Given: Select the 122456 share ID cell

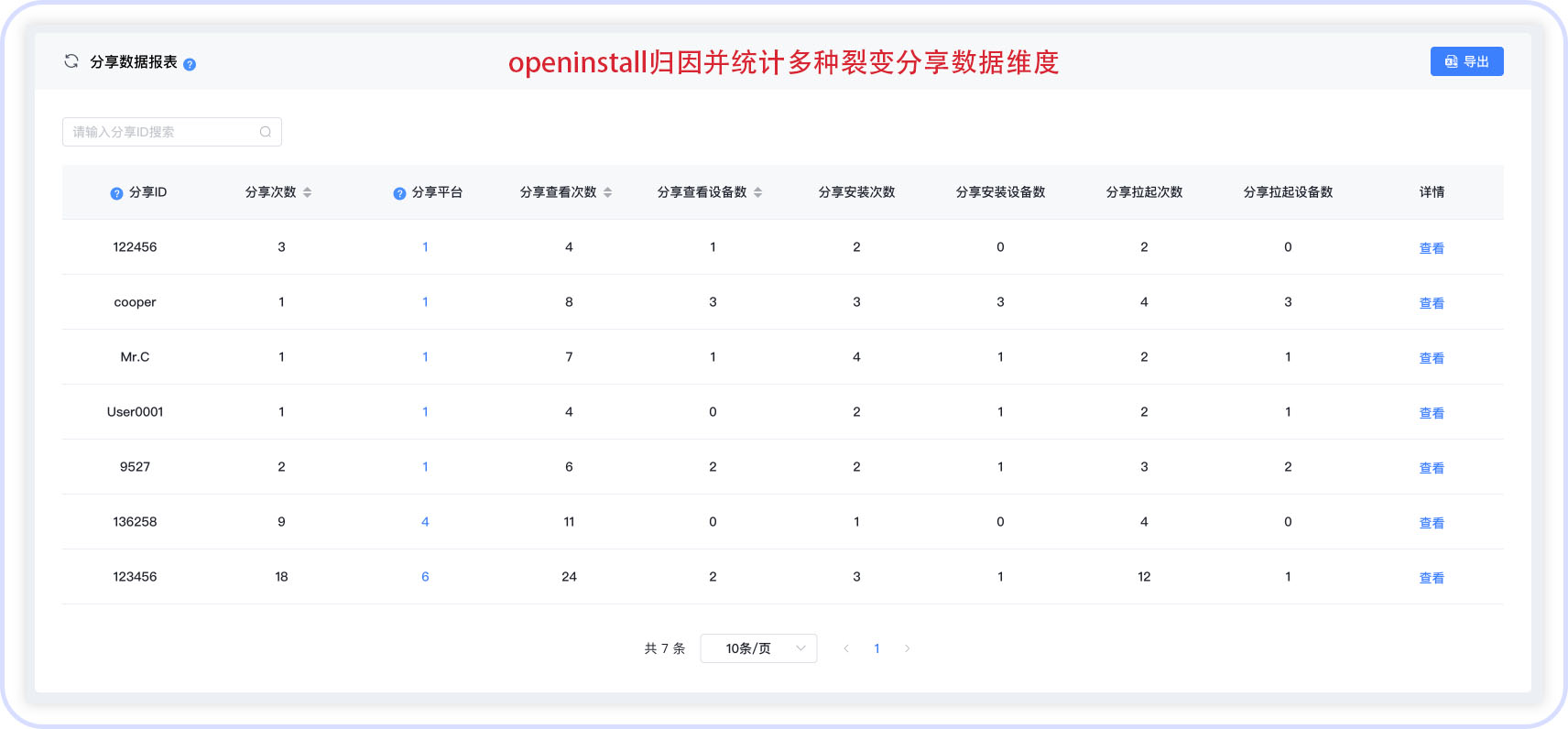Looking at the screenshot, I should [x=135, y=247].
